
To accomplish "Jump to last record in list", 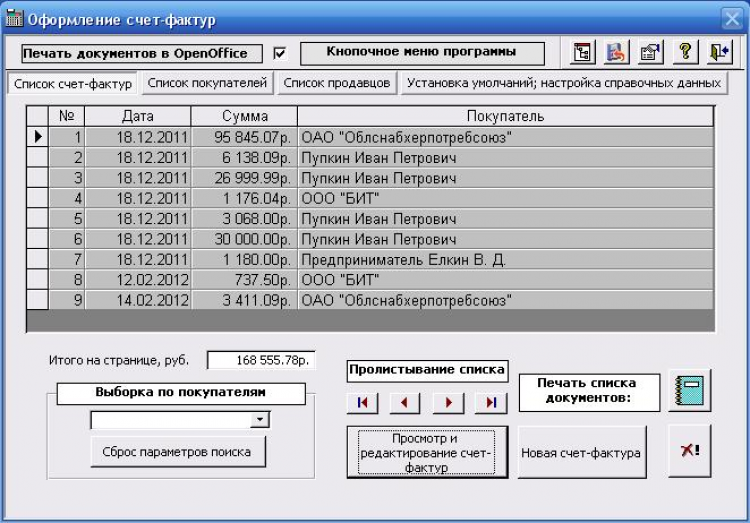I will click(x=491, y=403).
